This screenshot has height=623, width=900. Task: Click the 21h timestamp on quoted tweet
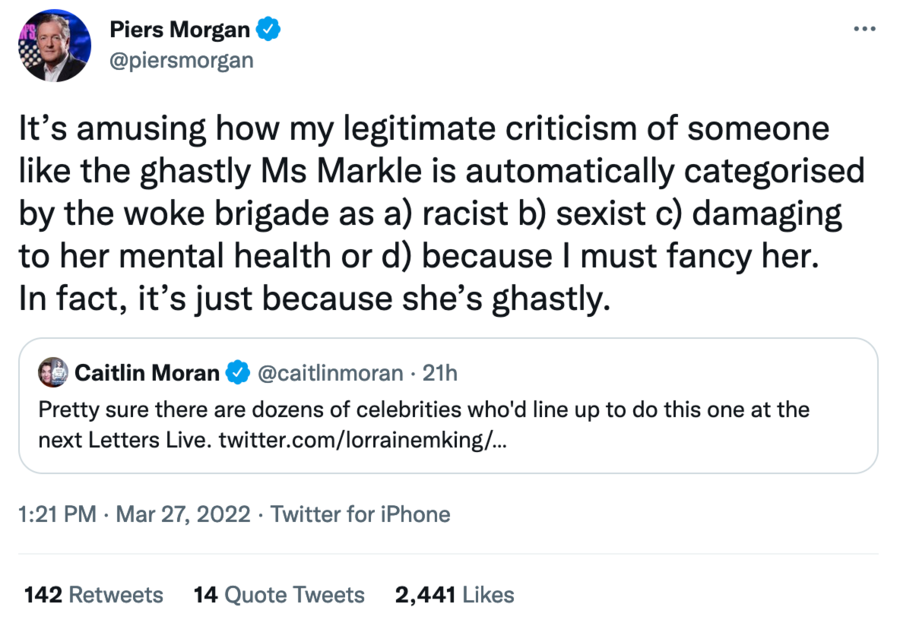(440, 373)
